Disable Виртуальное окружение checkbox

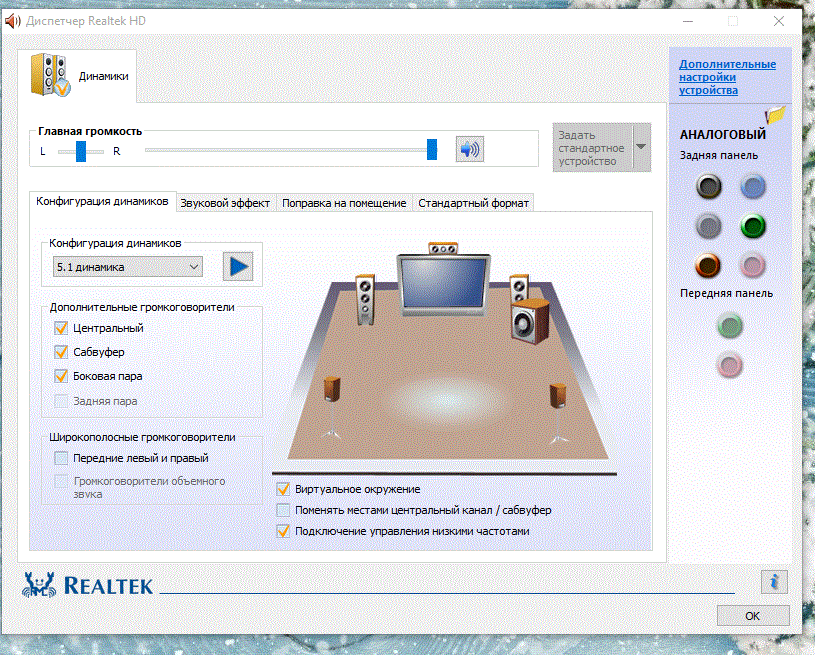click(283, 489)
